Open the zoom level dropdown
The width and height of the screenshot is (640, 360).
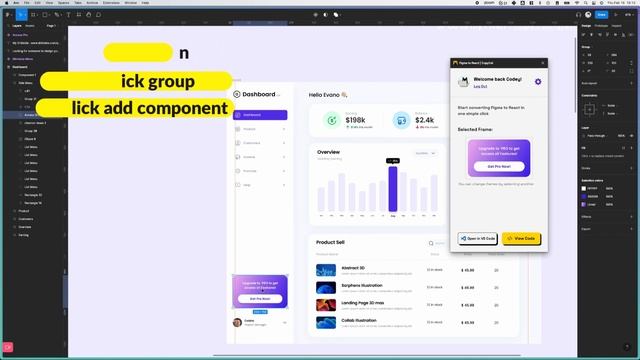tap(628, 15)
